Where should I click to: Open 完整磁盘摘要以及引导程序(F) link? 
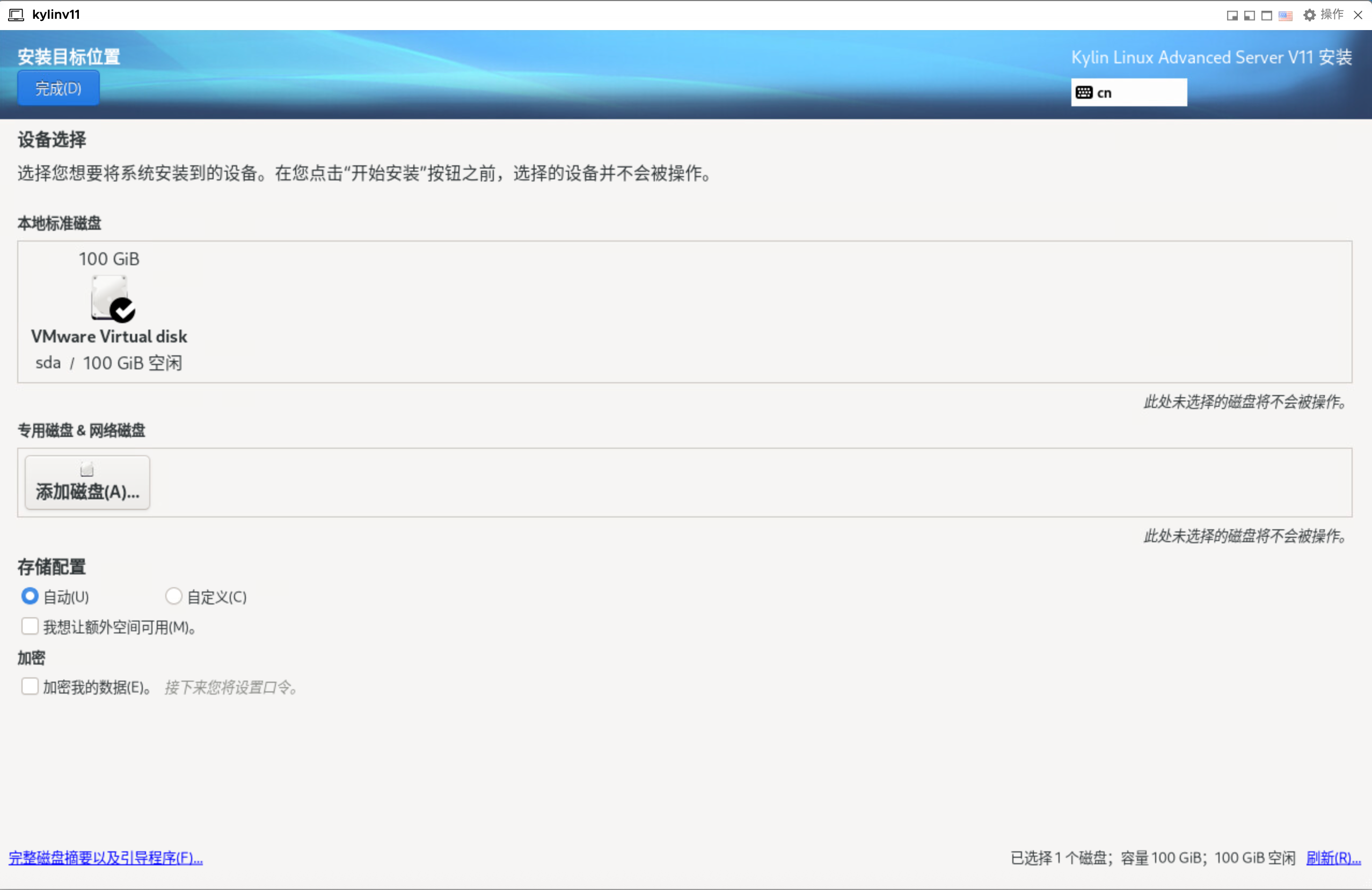pos(106,858)
